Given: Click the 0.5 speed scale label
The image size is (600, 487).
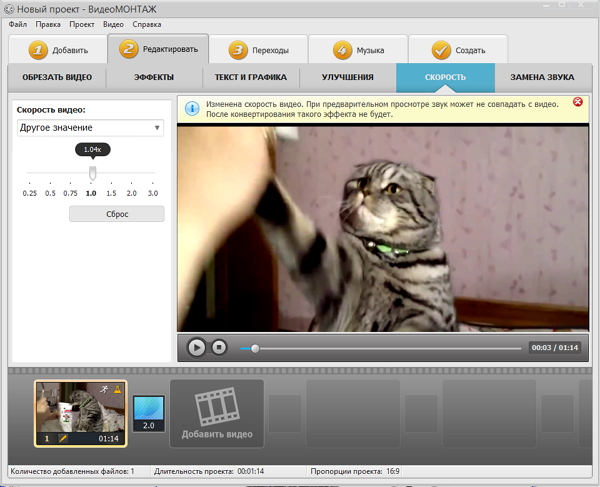Looking at the screenshot, I should pyautogui.click(x=50, y=193).
